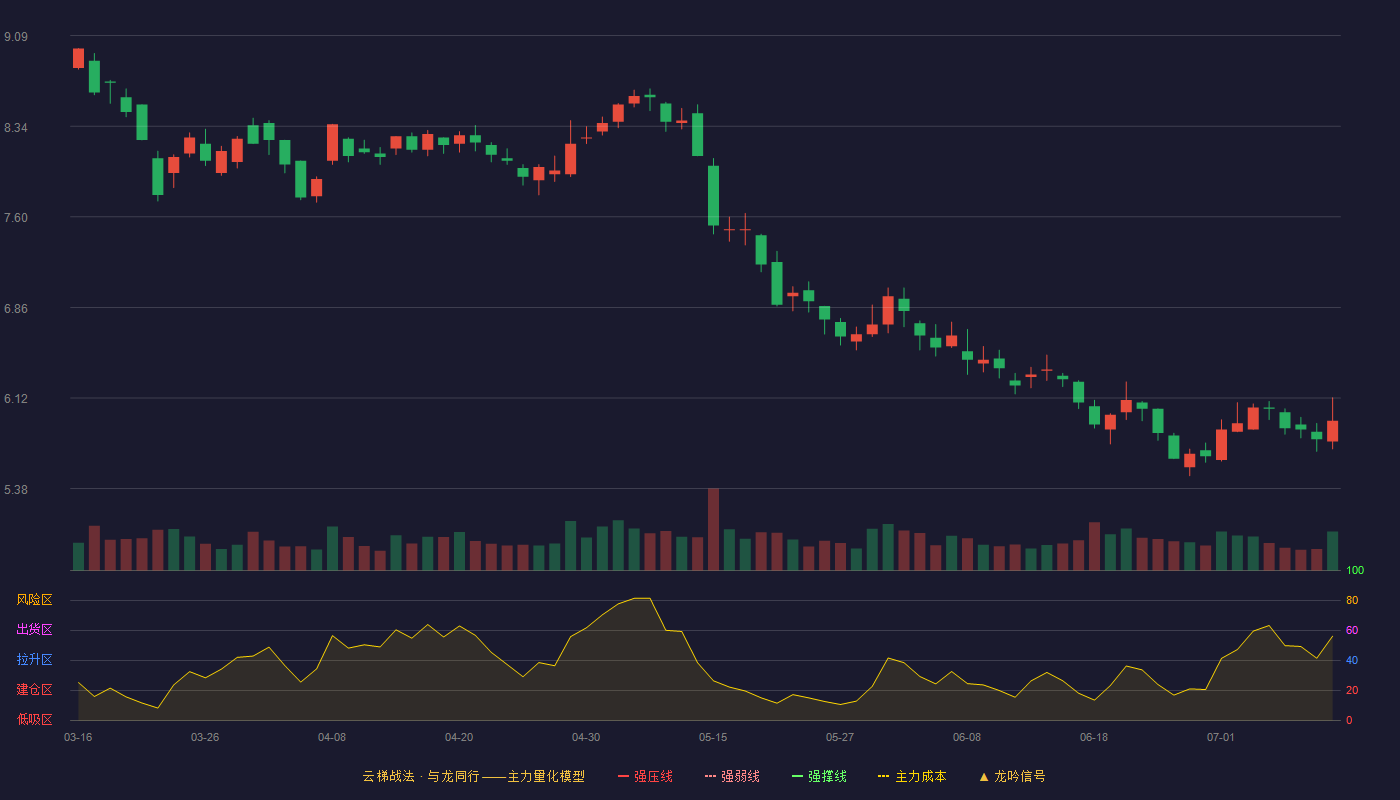Image resolution: width=1400 pixels, height=800 pixels.
Task: Click the 04-30 date axis label
Action: pos(586,737)
